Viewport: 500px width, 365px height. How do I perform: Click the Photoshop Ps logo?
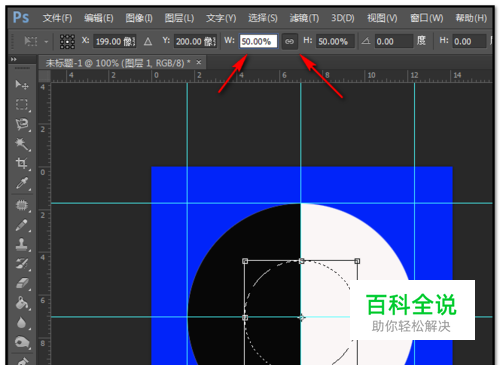pyautogui.click(x=21, y=17)
